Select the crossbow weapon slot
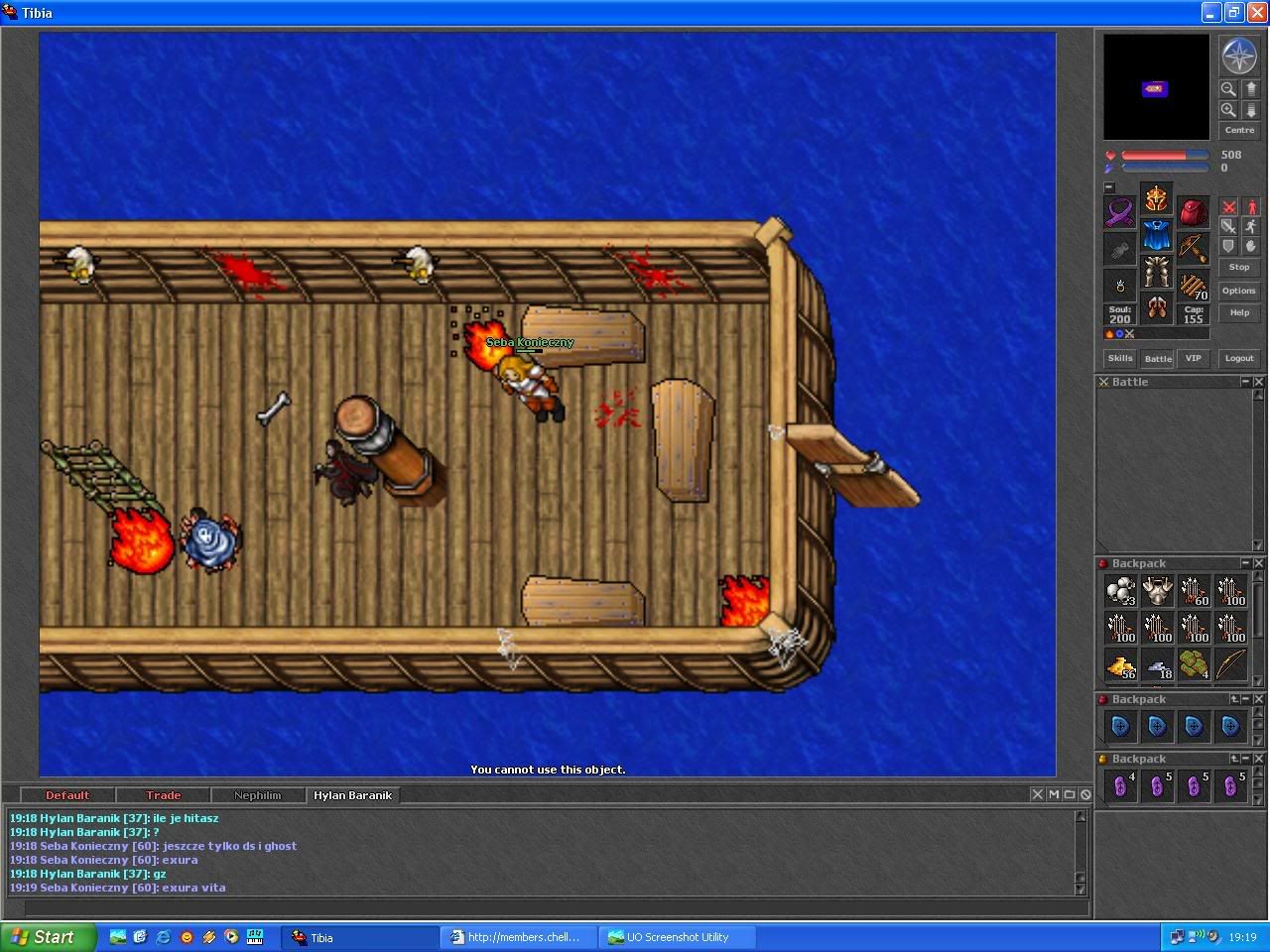The height and width of the screenshot is (952, 1270). [1193, 249]
